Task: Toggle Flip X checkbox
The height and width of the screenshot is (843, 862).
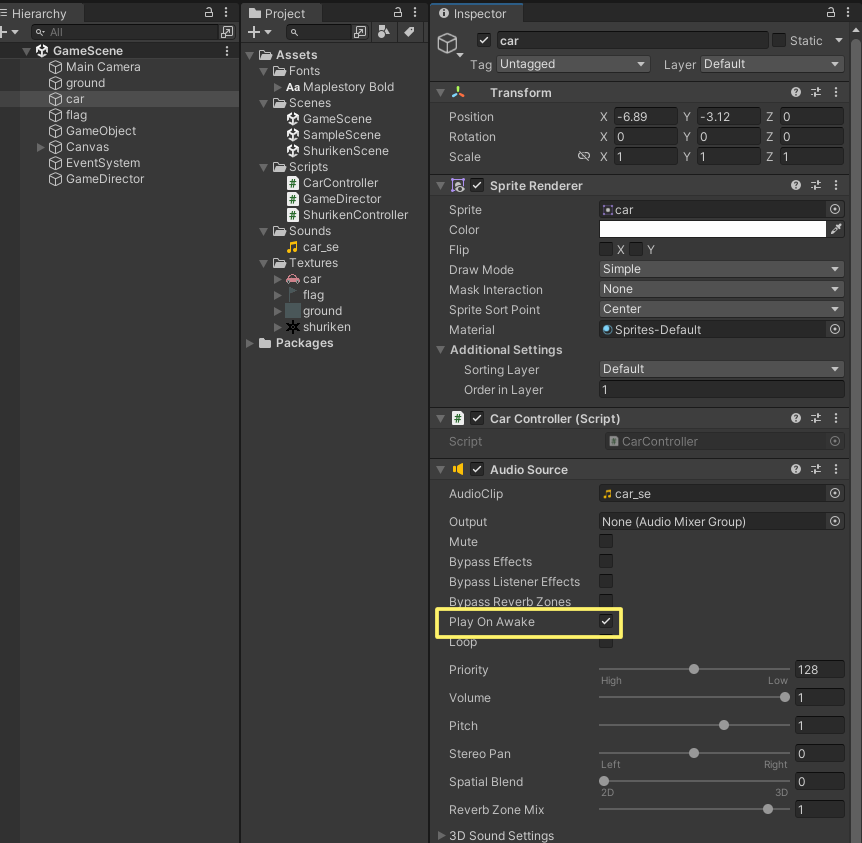Action: pos(606,249)
